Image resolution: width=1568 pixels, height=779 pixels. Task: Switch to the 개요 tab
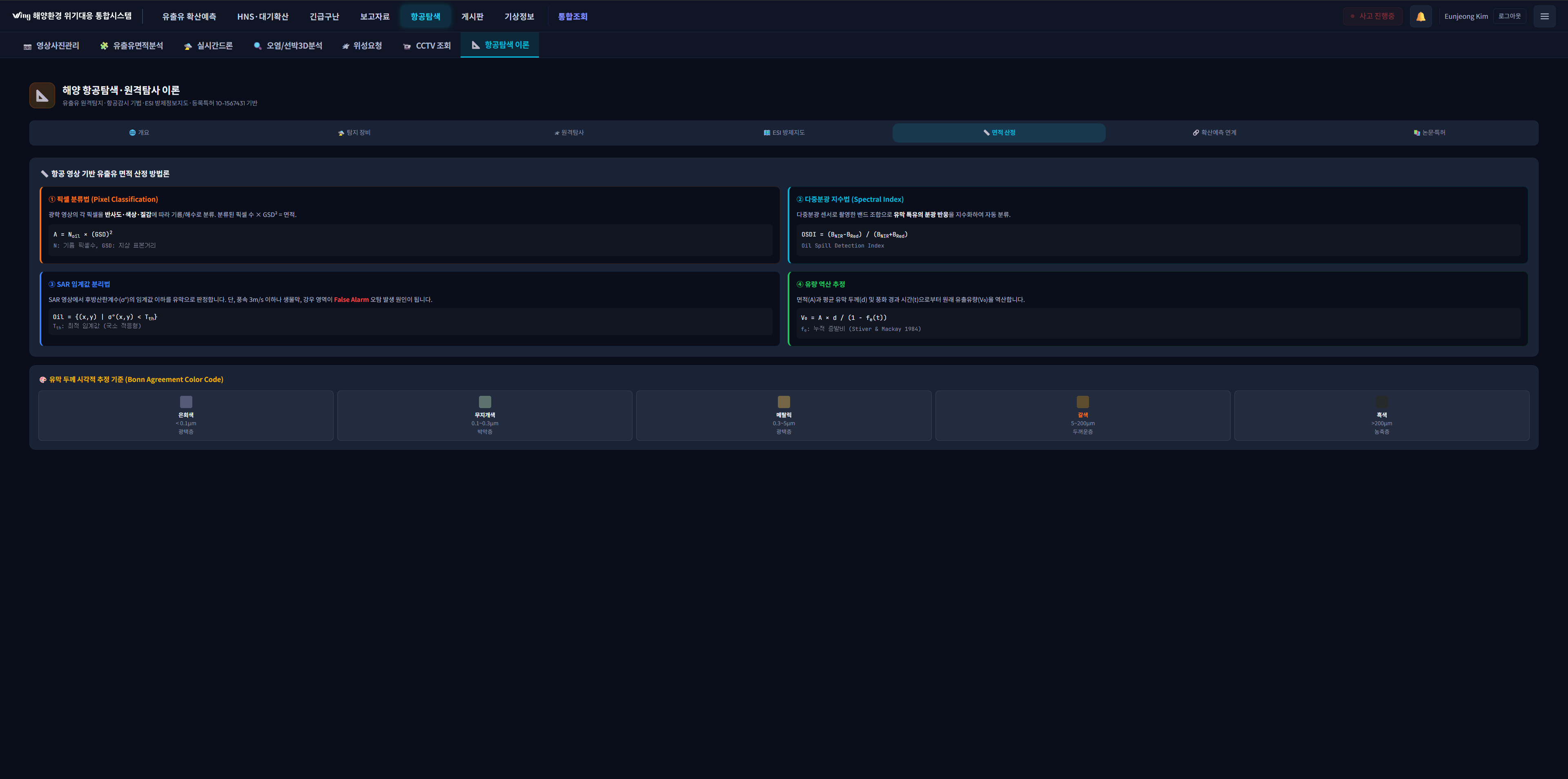(x=139, y=133)
